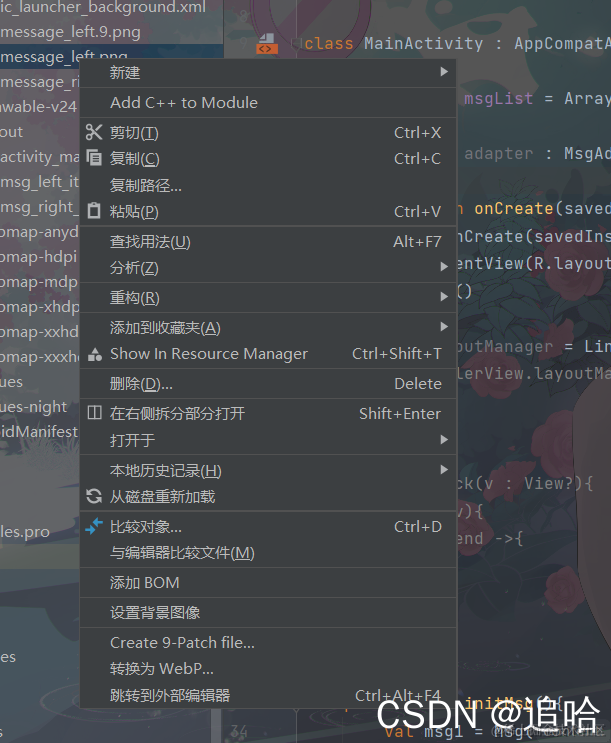Image resolution: width=611 pixels, height=743 pixels.
Task: Expand the 重构(R) submenu arrow
Action: click(444, 297)
